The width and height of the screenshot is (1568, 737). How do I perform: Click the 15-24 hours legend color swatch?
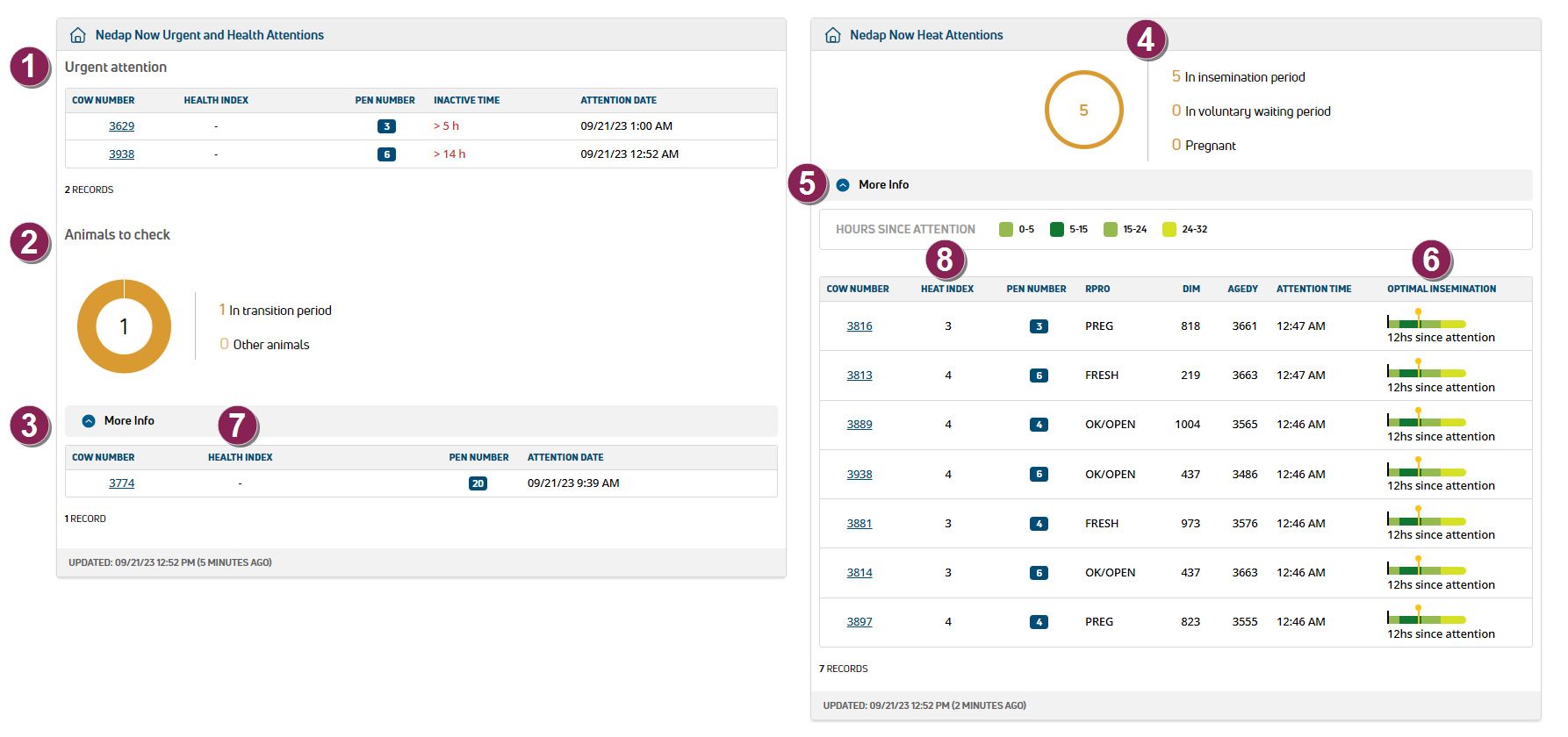[x=1111, y=230]
